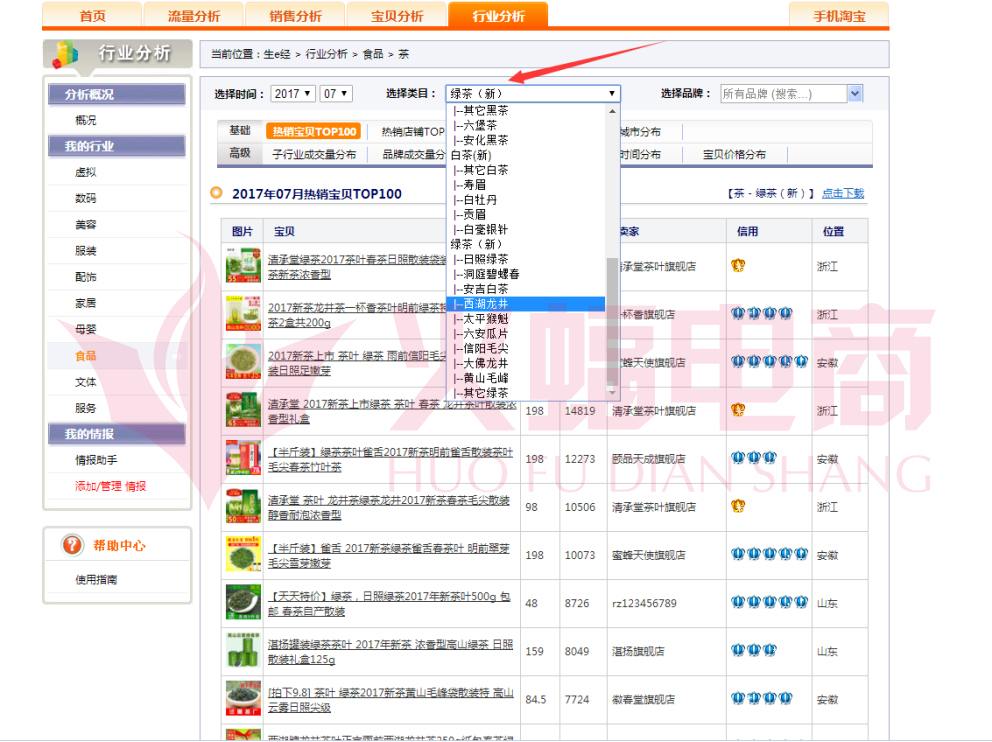Image resolution: width=992 pixels, height=742 pixels.
Task: Select 六堡茶 in the category list
Action: pos(526,125)
